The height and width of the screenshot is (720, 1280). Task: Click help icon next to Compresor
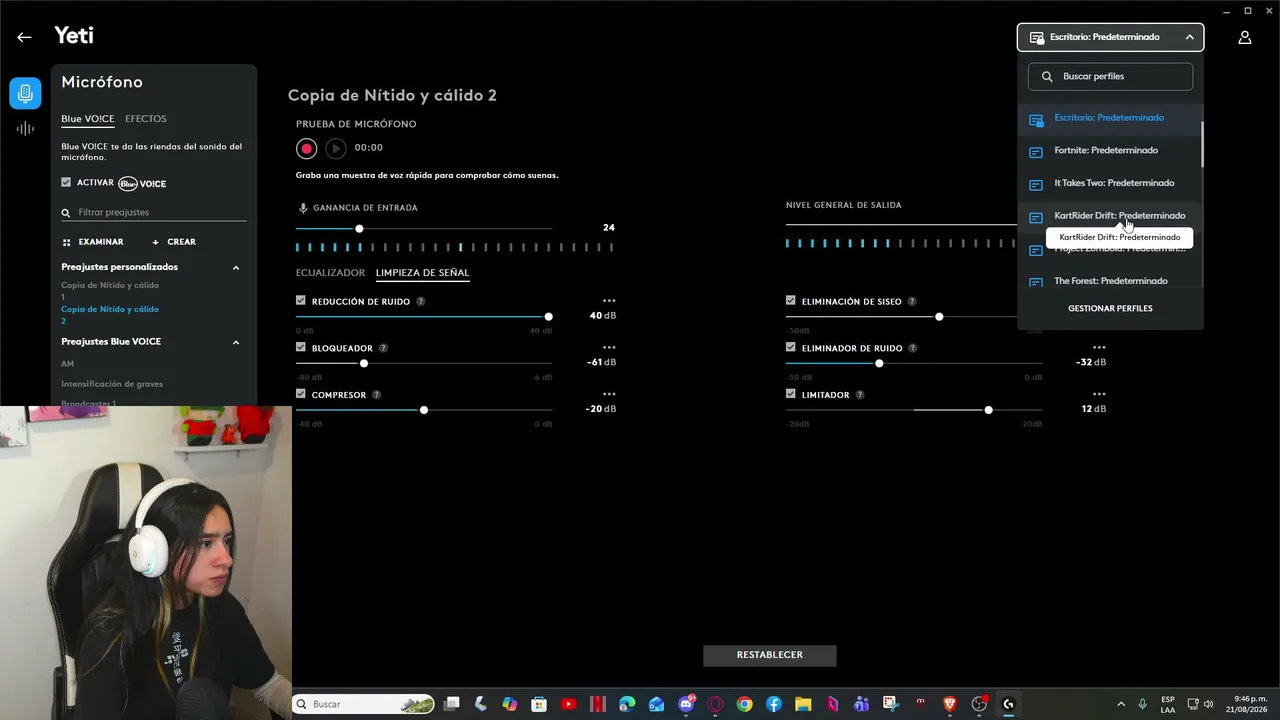(377, 395)
